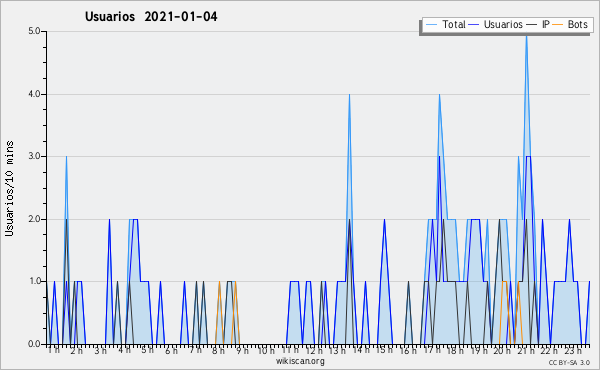Click the '14 h' x-axis label
The width and height of the screenshot is (600, 370).
tap(360, 350)
